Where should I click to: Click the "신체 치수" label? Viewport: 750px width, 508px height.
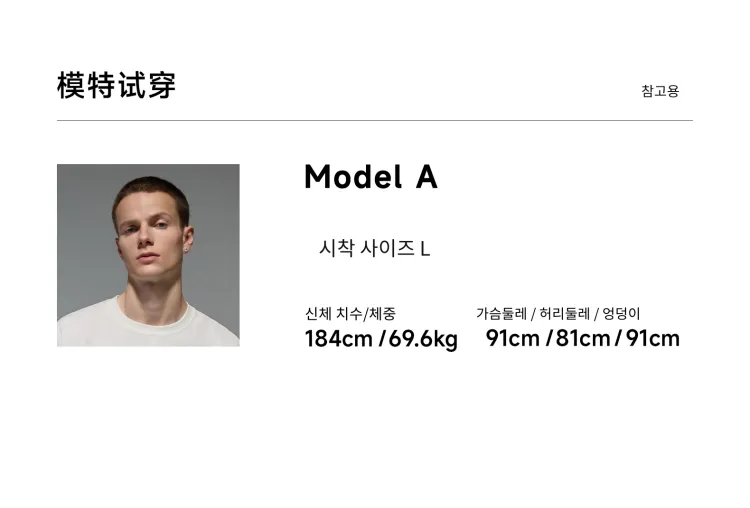click(333, 314)
